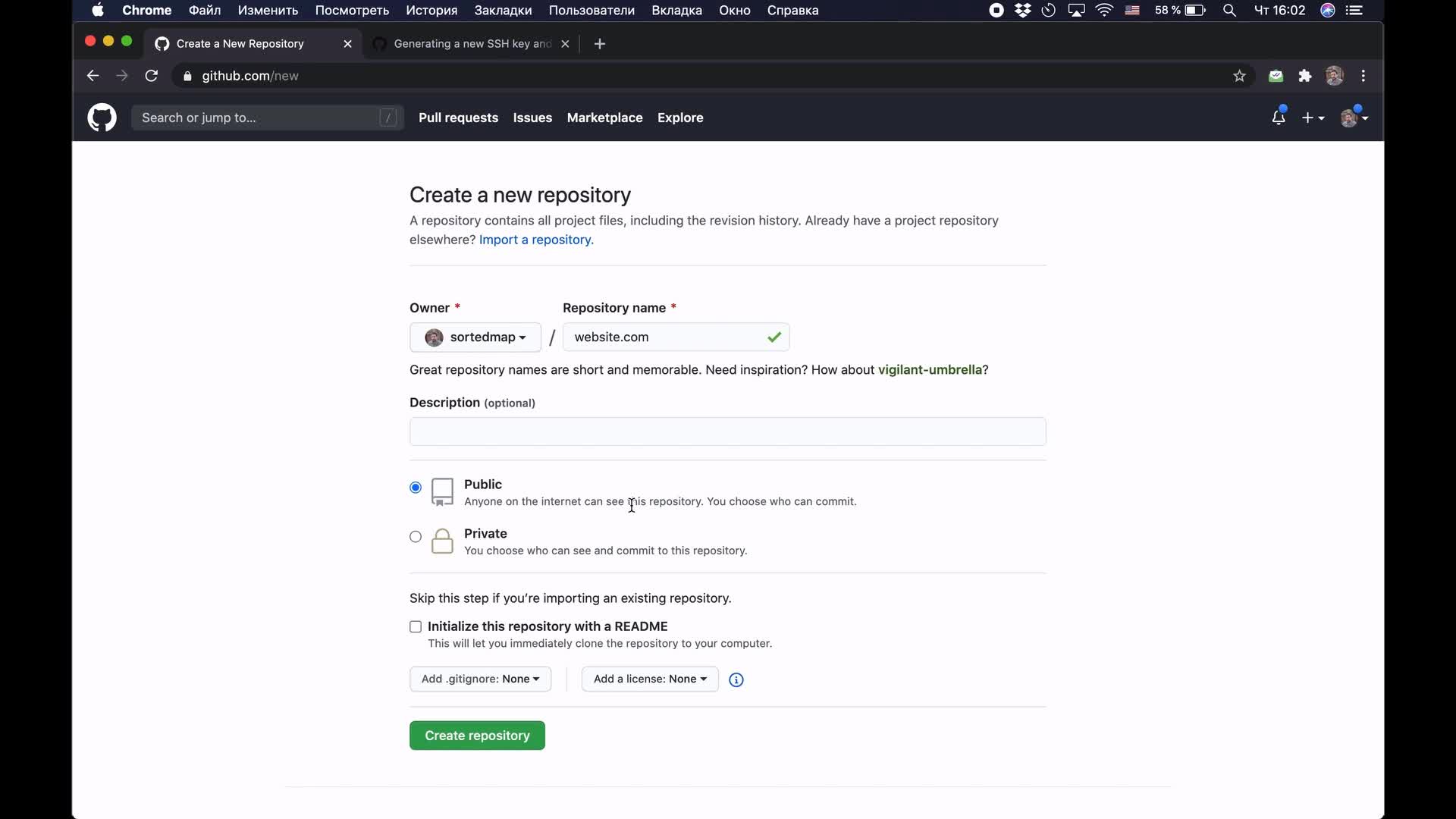Expand the Add a license dropdown

[650, 679]
